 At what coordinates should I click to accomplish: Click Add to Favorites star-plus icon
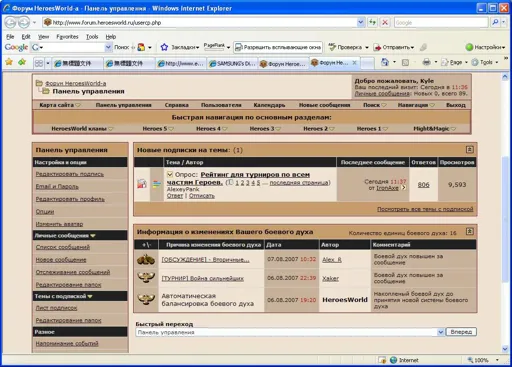pos(22,62)
